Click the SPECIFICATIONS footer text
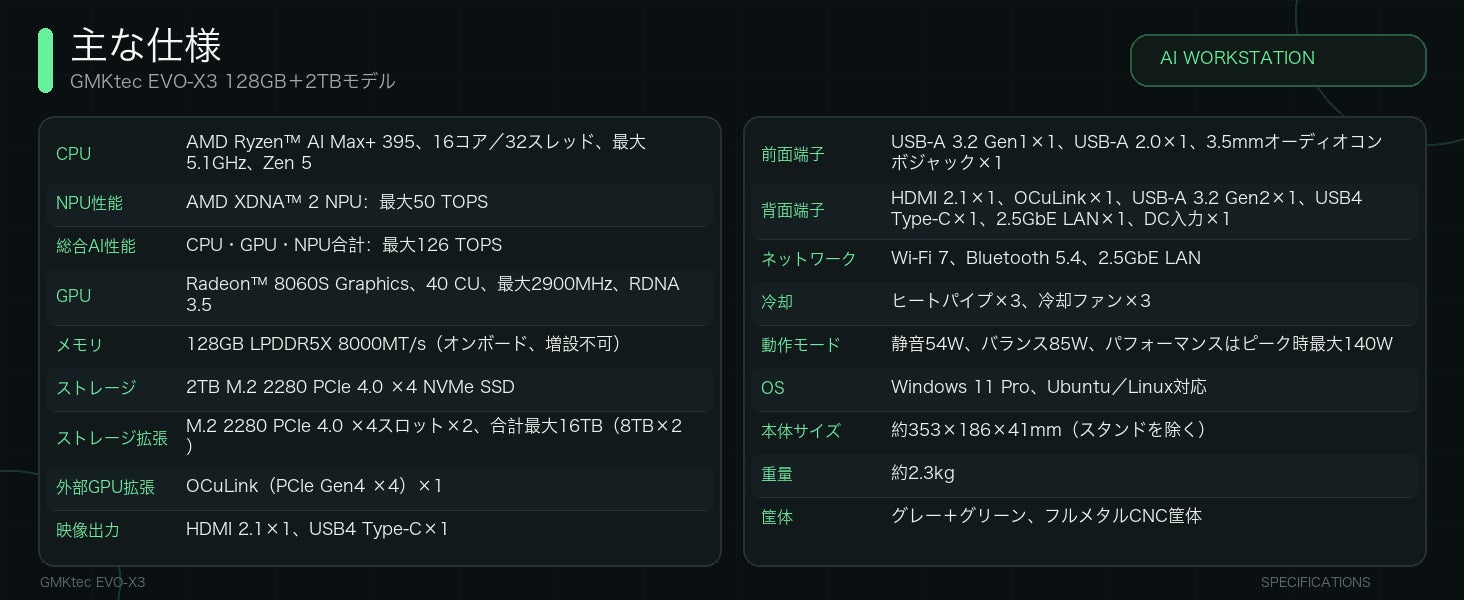The width and height of the screenshot is (1464, 600). (1315, 582)
